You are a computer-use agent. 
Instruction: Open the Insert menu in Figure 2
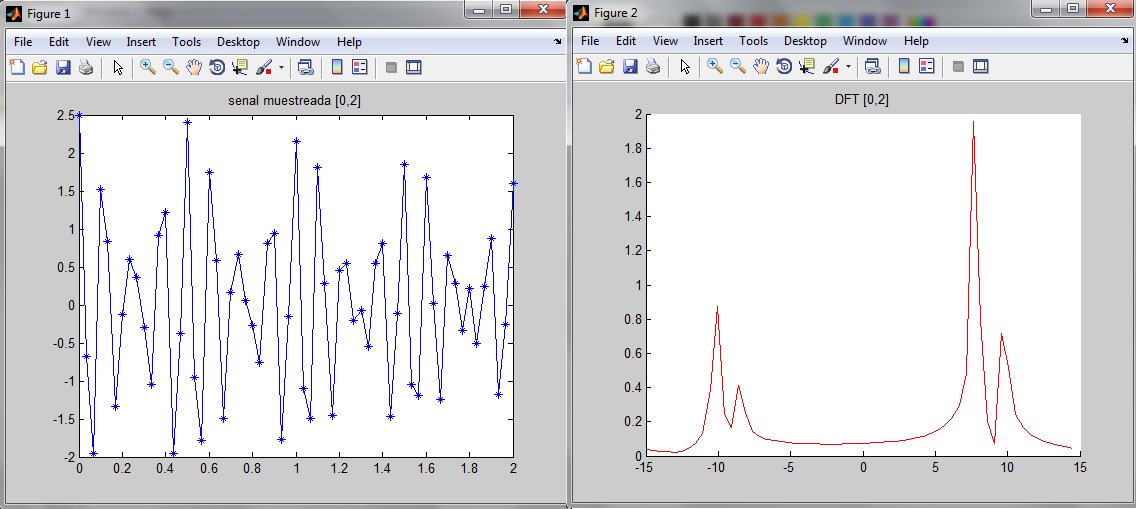point(708,41)
